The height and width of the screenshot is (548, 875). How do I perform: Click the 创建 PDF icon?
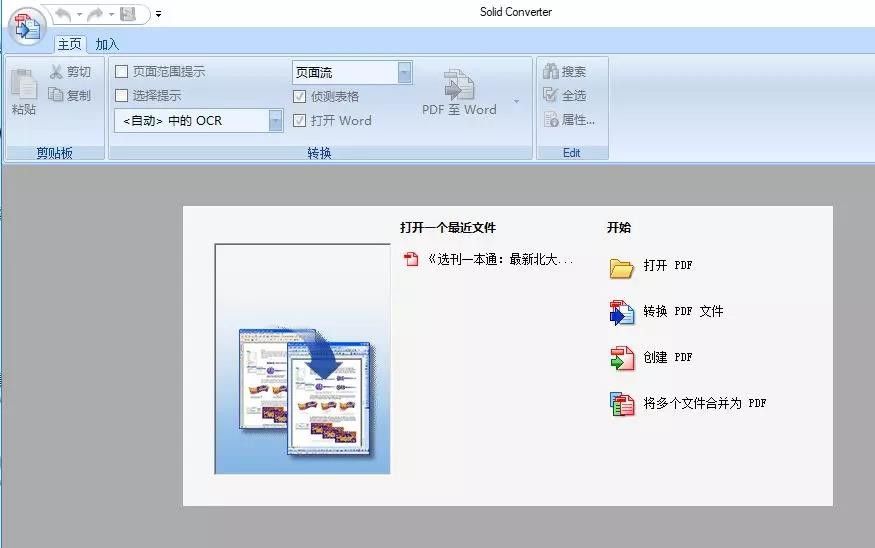click(622, 358)
